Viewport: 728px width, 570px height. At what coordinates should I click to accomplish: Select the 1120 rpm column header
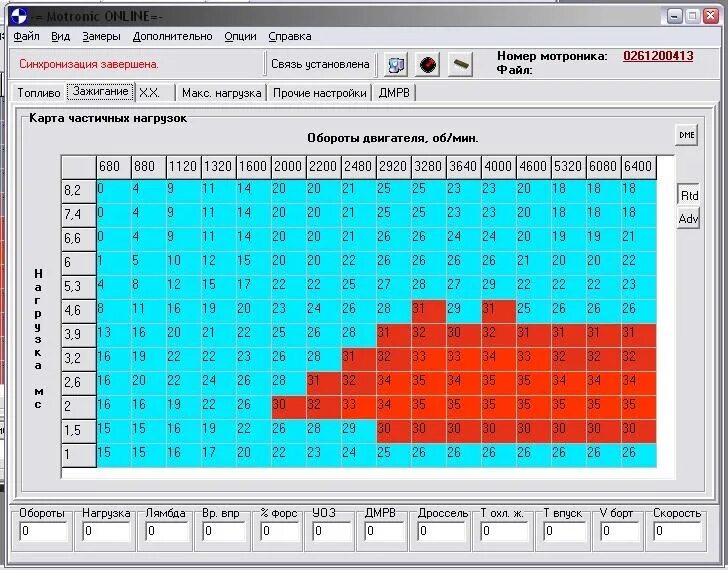pos(184,167)
